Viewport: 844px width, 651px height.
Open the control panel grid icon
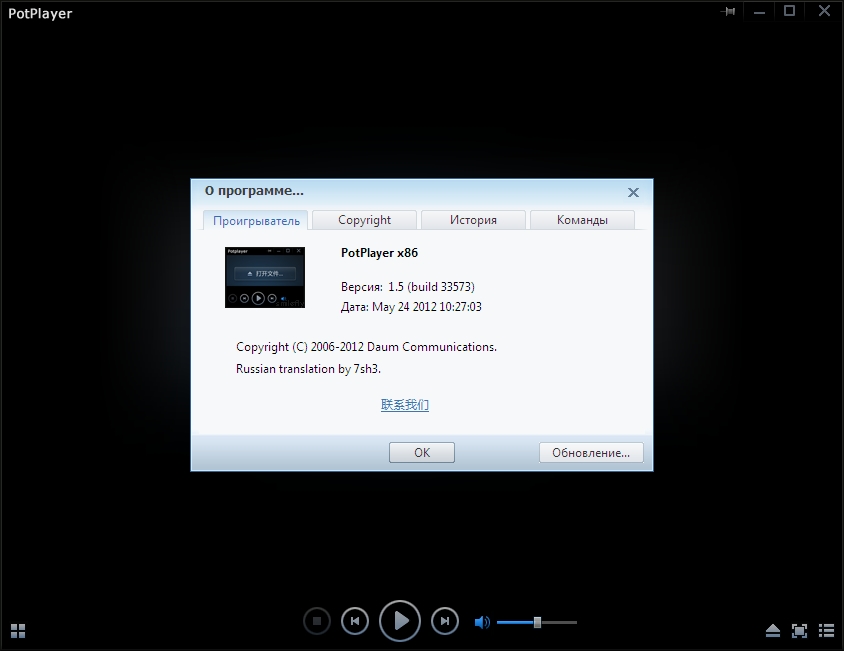point(18,631)
